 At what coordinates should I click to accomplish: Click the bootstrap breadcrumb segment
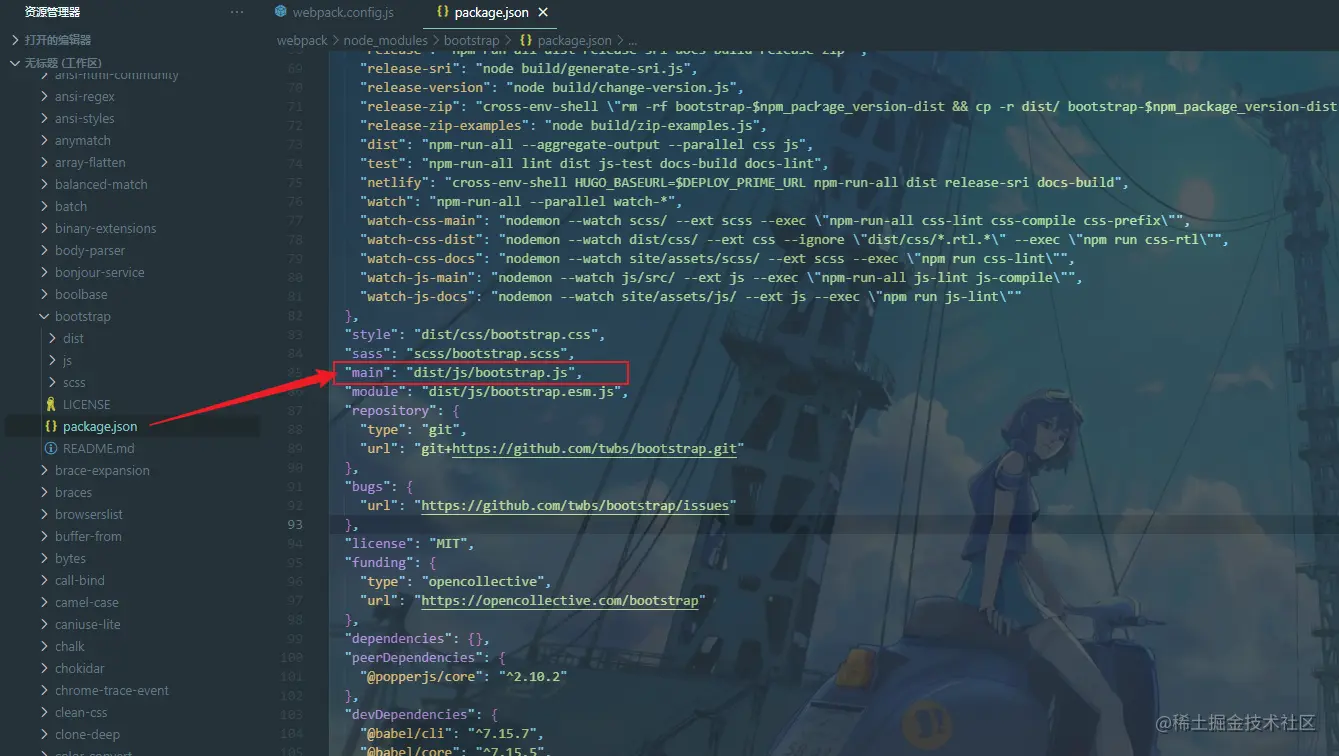point(471,41)
